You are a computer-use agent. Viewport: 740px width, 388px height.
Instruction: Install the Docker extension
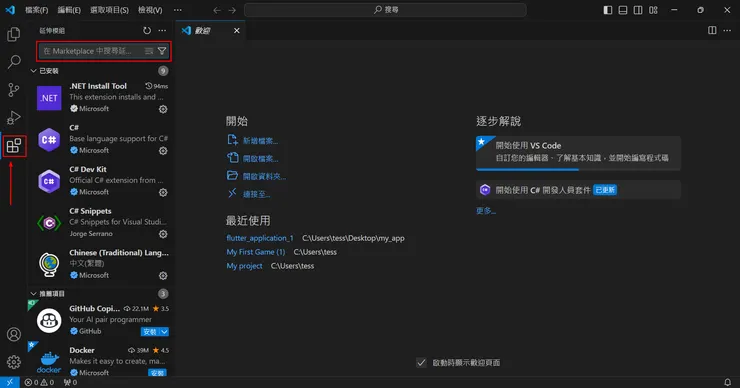[157, 373]
